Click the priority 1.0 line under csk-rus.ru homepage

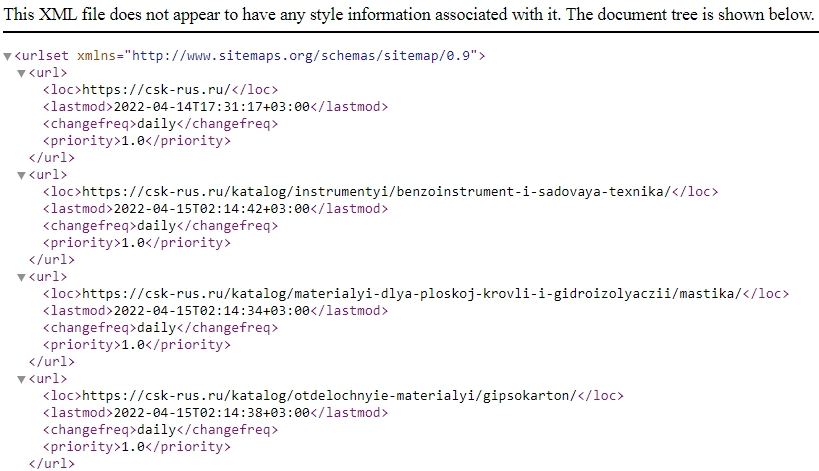click(x=137, y=140)
